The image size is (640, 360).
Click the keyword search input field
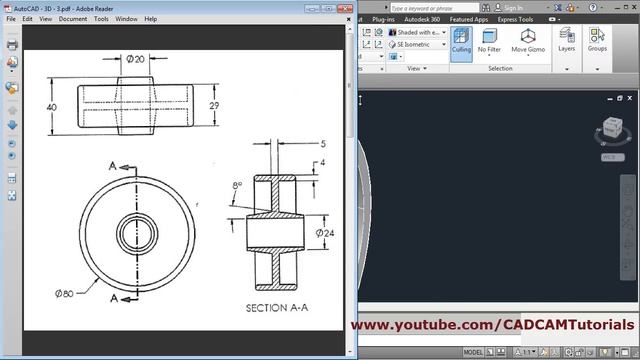434,8
